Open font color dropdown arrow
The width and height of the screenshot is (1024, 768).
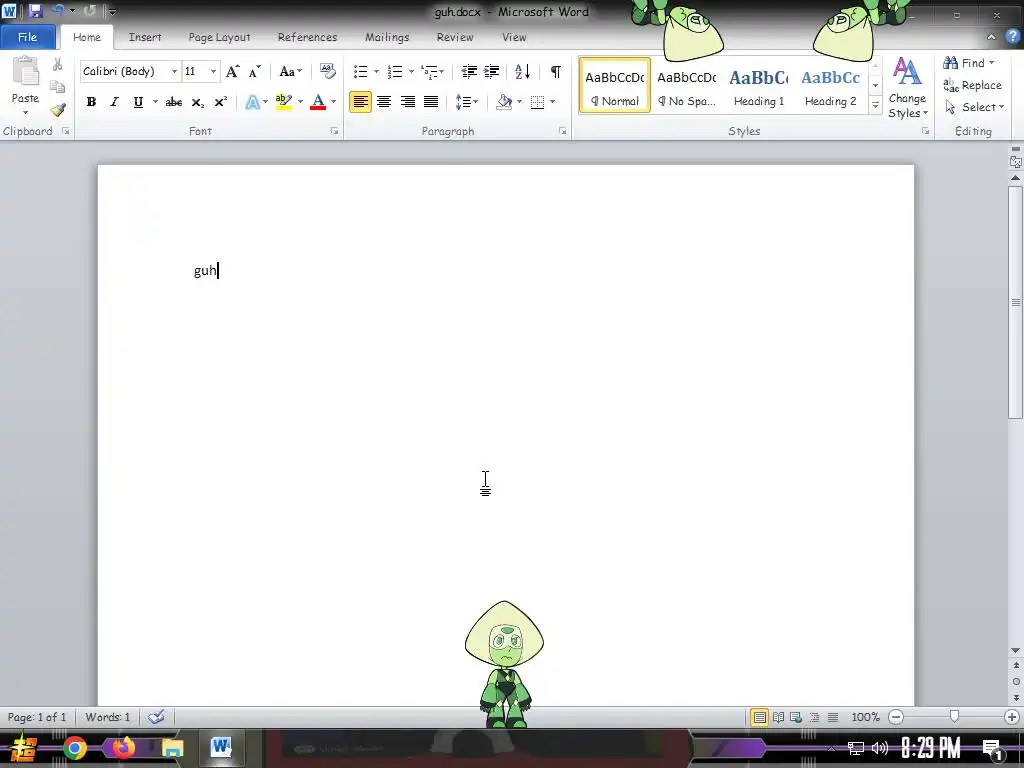pos(334,102)
